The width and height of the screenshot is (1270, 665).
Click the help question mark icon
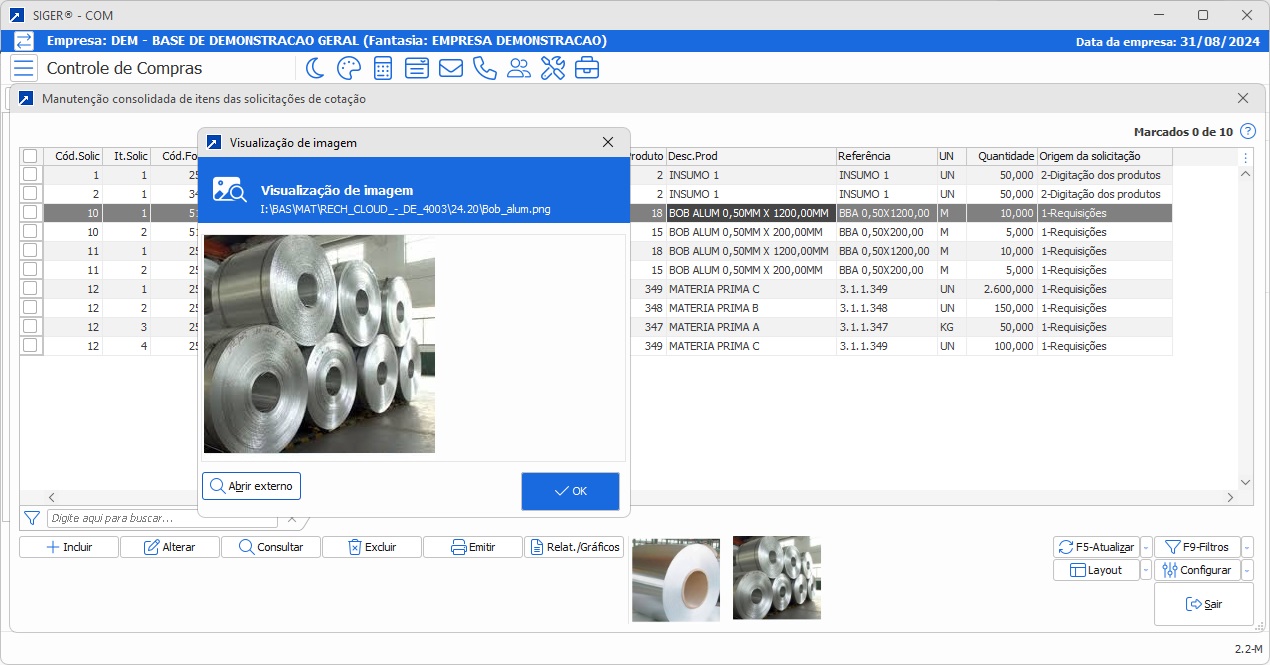(x=1247, y=132)
